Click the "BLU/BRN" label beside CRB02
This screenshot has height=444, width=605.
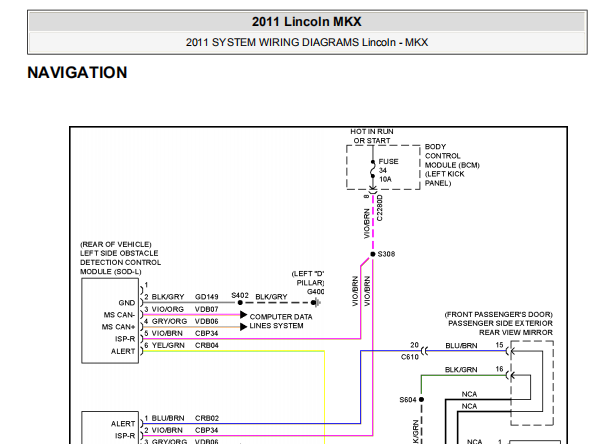click(168, 418)
